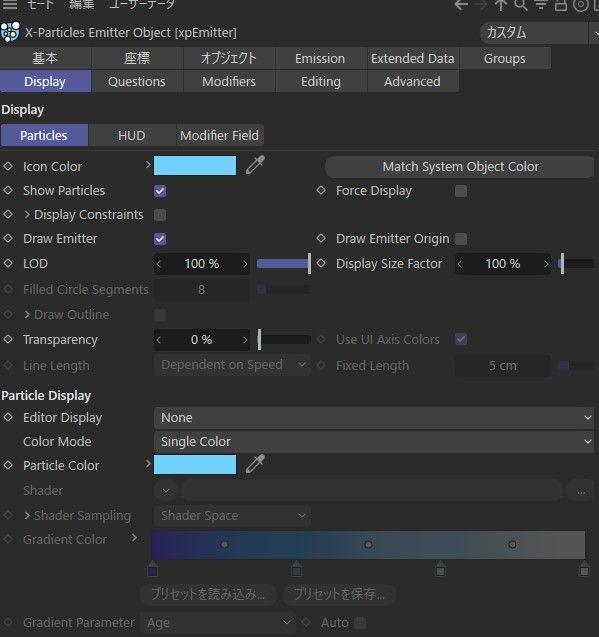Click the back arrow navigation icon

click(461, 5)
